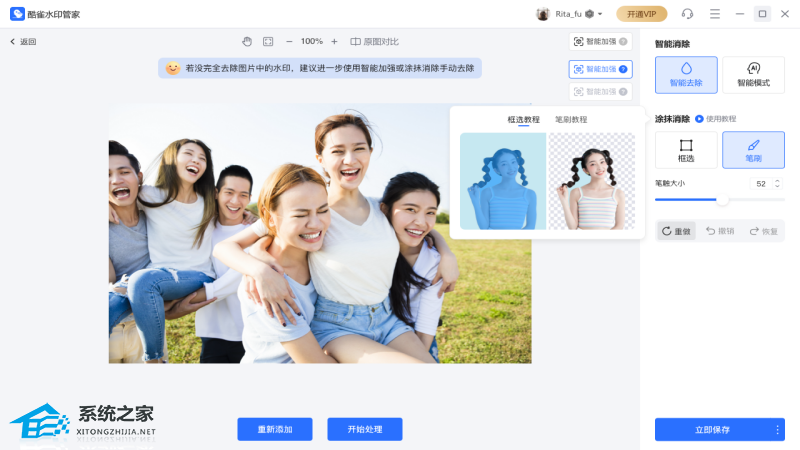Click the user avatar picture

(x=542, y=14)
